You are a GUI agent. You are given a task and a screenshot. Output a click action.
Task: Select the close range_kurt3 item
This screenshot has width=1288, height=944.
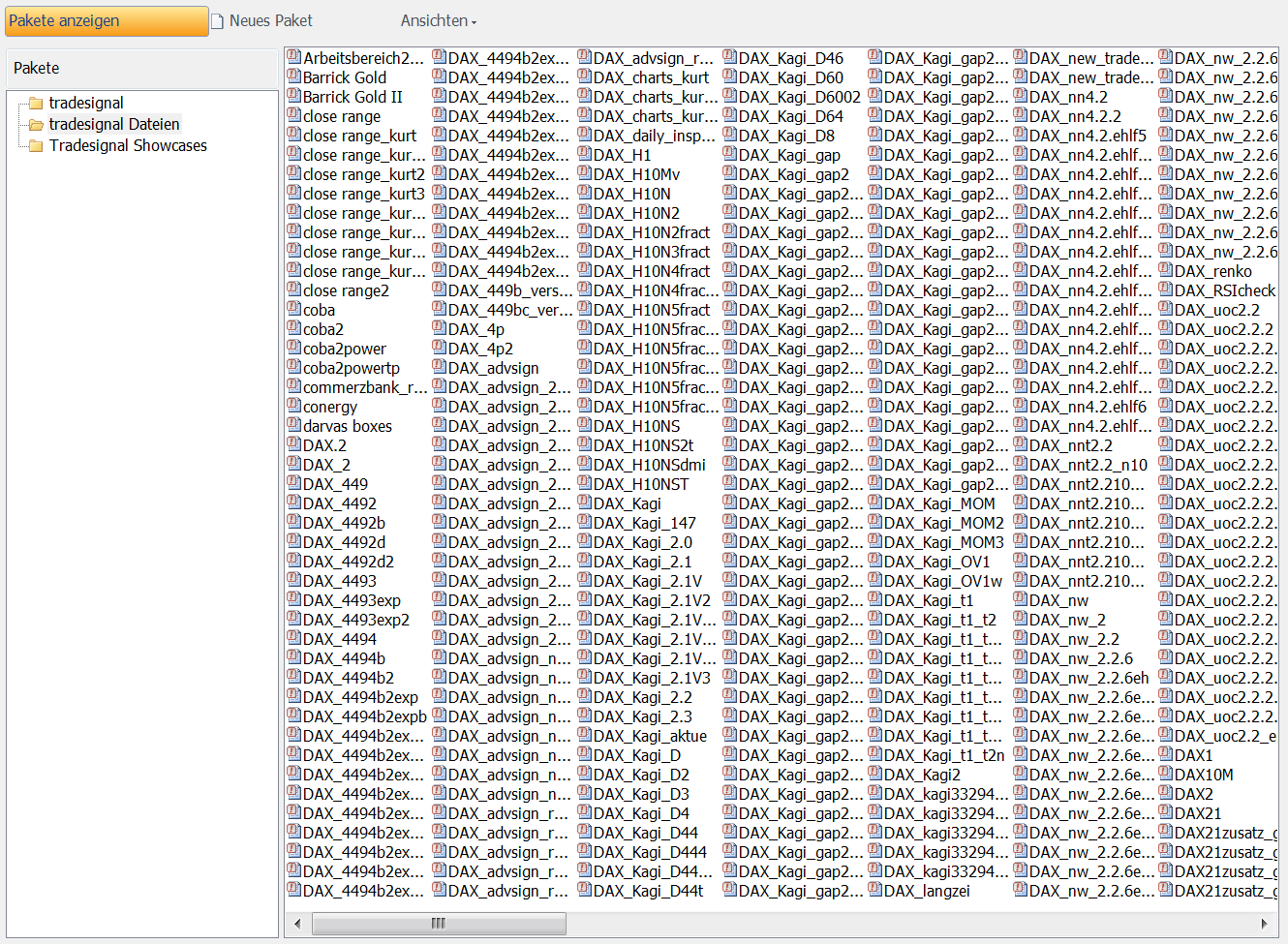pos(364,194)
